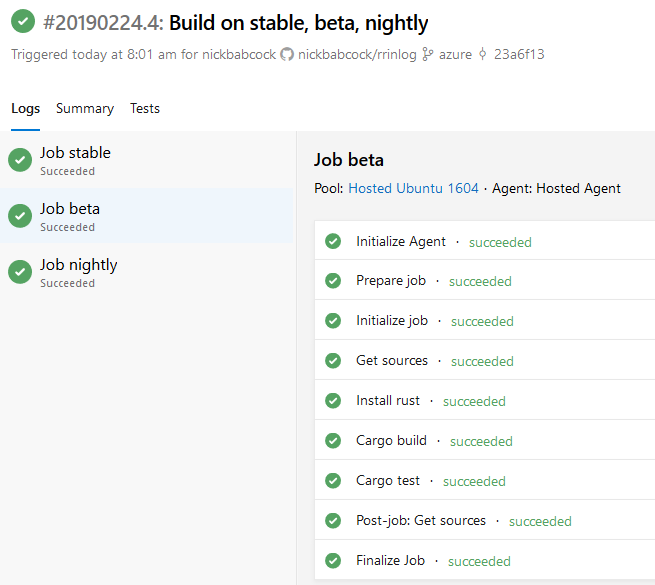This screenshot has height=585, width=655.
Task: Open the Cargo test step log
Action: (x=388, y=481)
